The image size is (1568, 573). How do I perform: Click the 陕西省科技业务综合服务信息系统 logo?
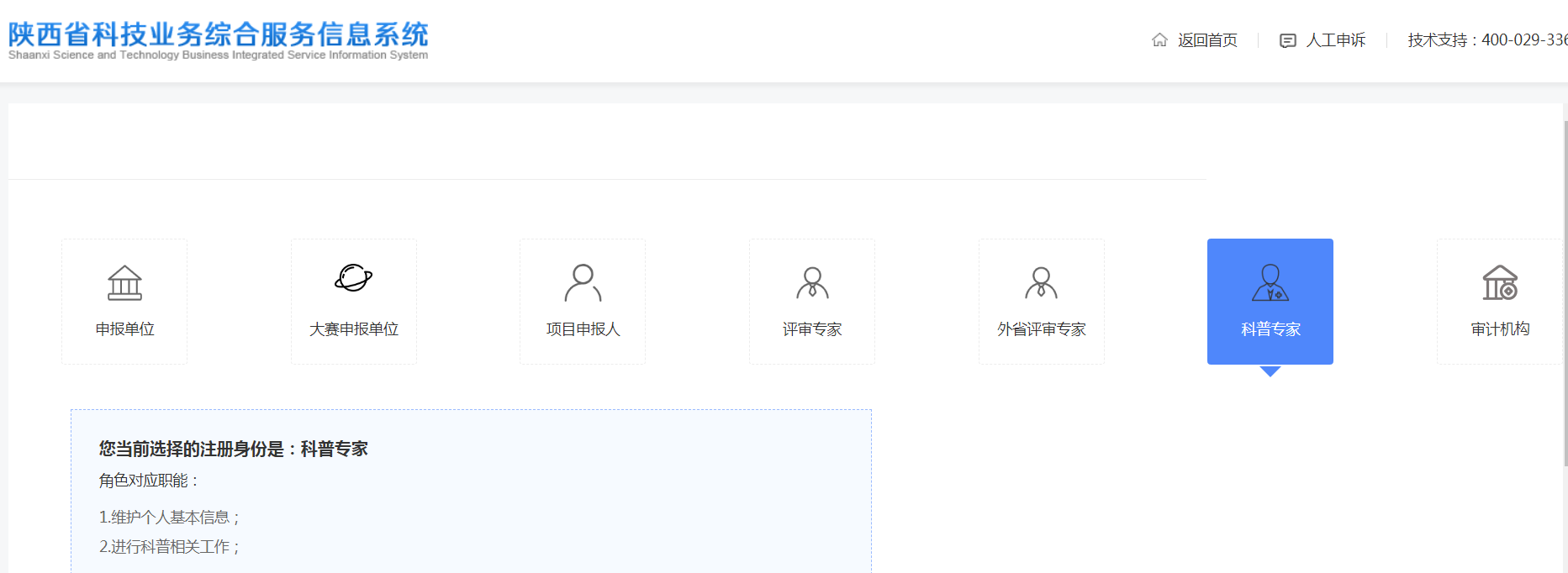(x=218, y=40)
